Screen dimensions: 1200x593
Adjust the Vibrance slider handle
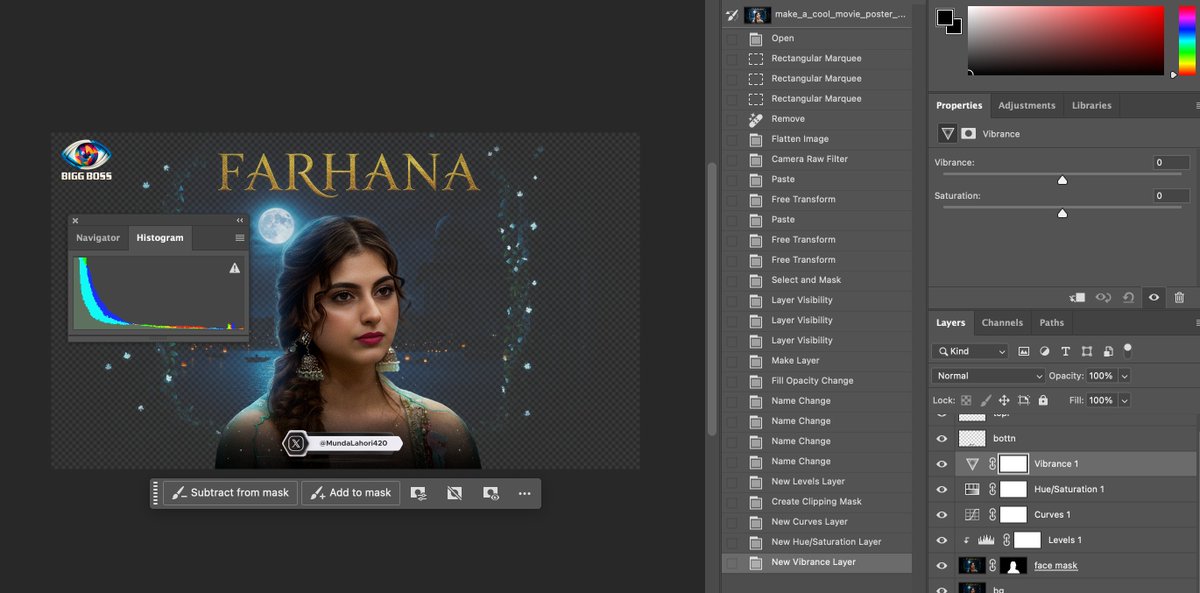pyautogui.click(x=1062, y=180)
